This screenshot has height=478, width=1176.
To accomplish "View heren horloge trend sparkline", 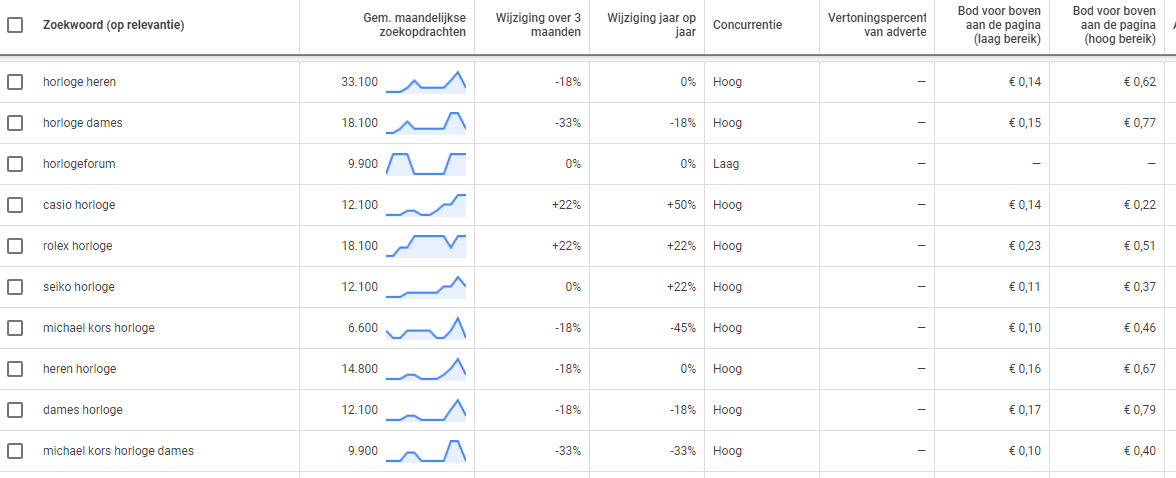I will click(x=426, y=368).
